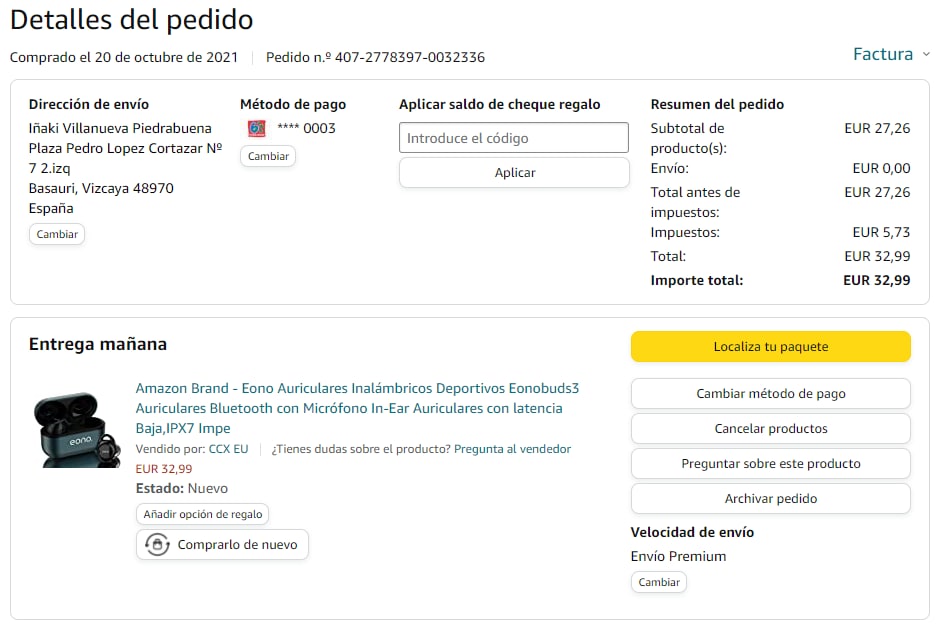
Task: Change the Envío Premium shipping speed
Action: (658, 582)
